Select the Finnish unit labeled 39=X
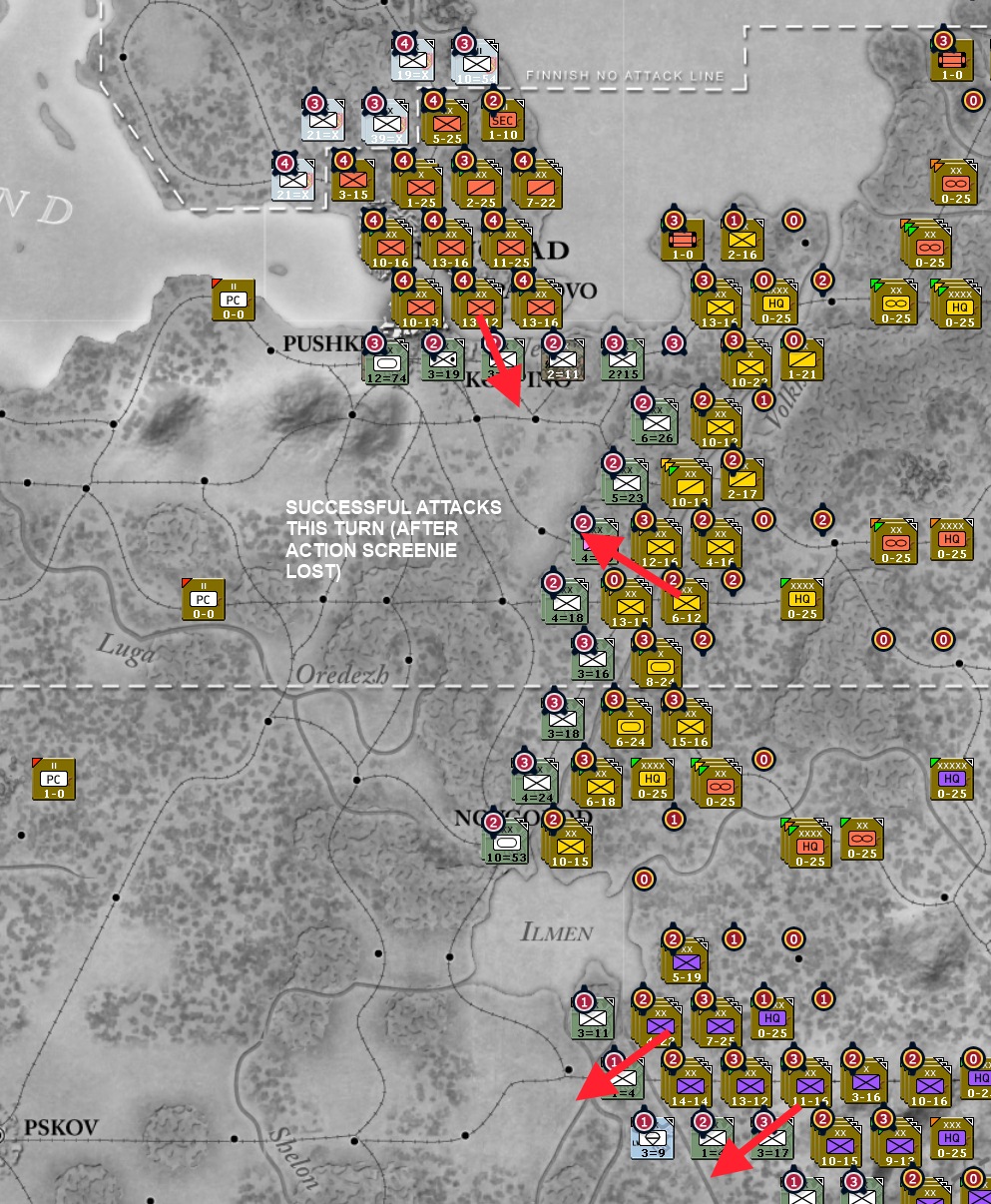 [383, 122]
